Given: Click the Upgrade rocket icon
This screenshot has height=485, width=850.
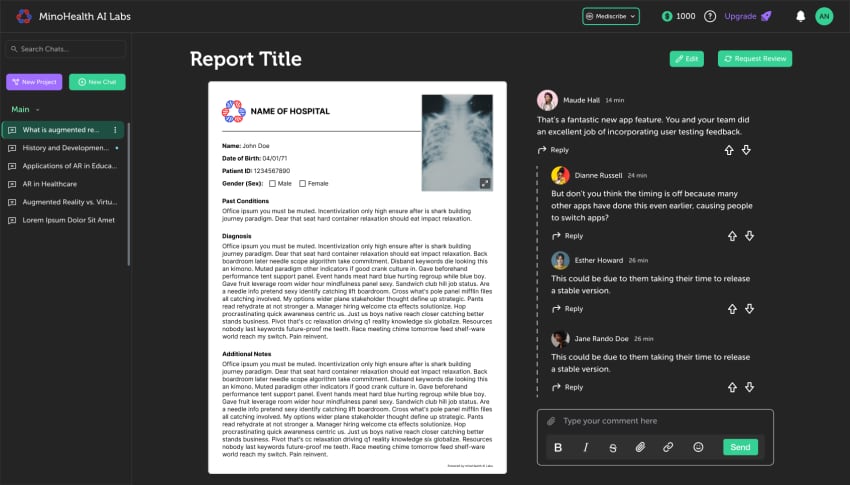Looking at the screenshot, I should (766, 16).
